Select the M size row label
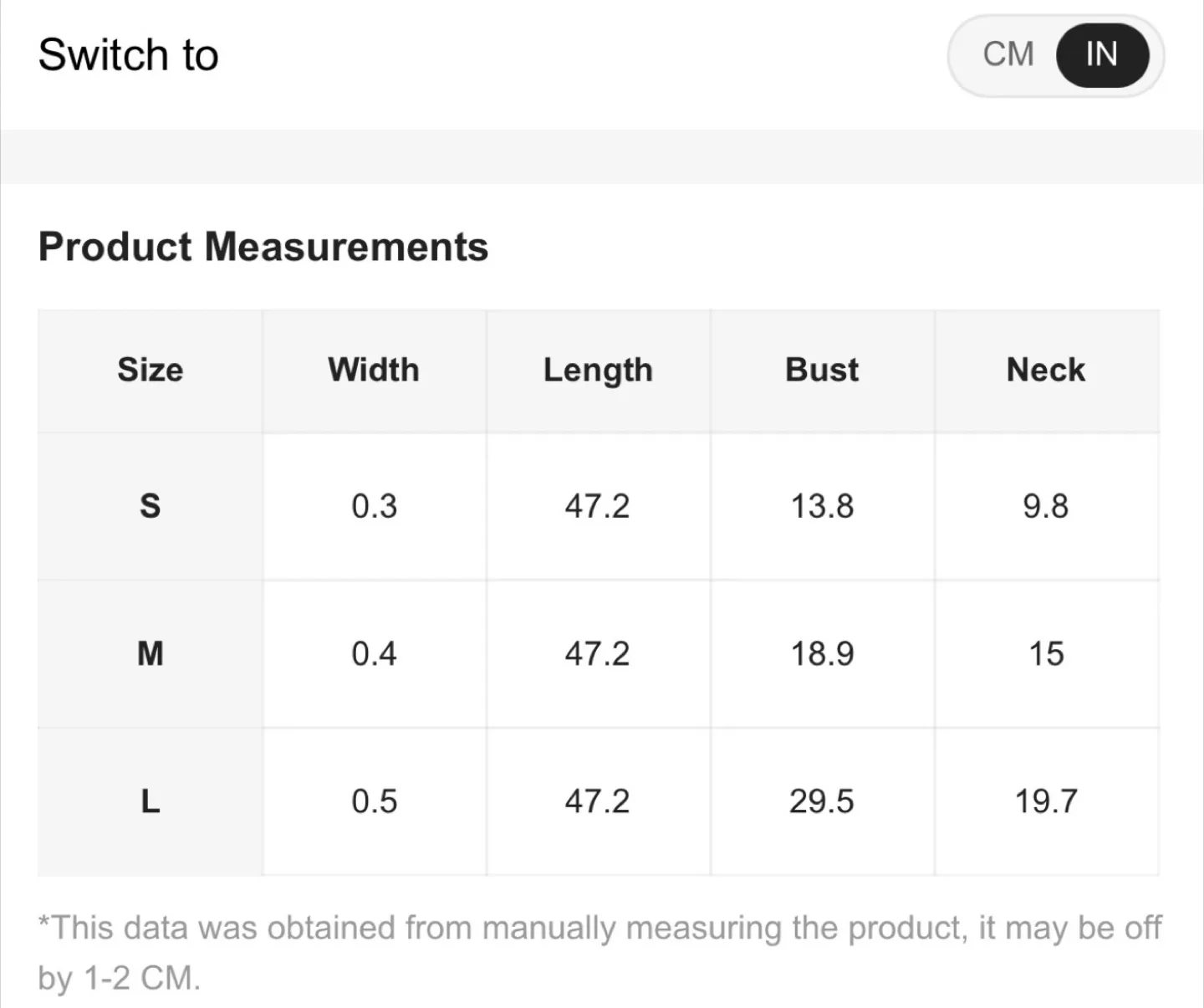 150,653
